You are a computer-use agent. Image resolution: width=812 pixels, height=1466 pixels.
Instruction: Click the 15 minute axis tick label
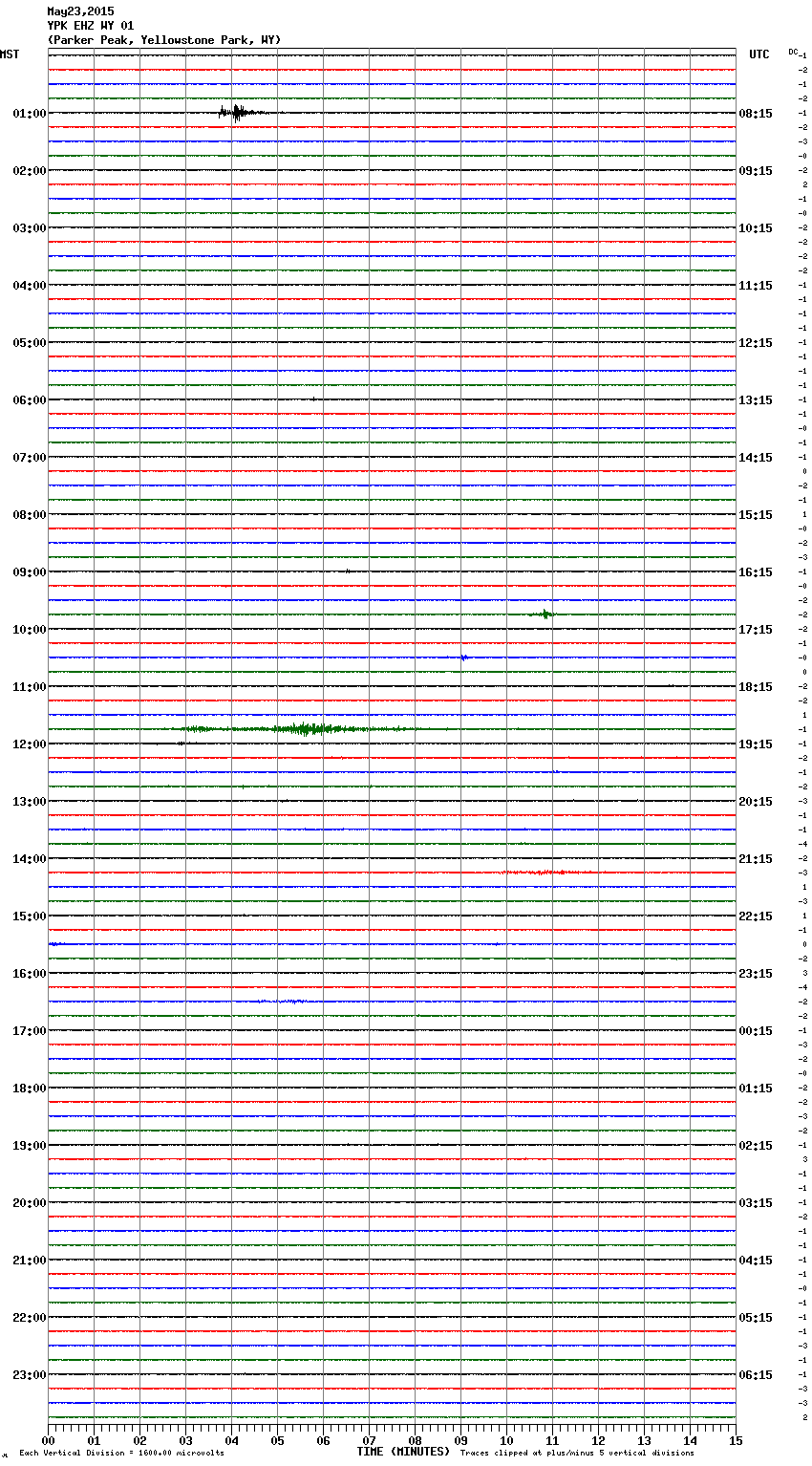point(736,1440)
